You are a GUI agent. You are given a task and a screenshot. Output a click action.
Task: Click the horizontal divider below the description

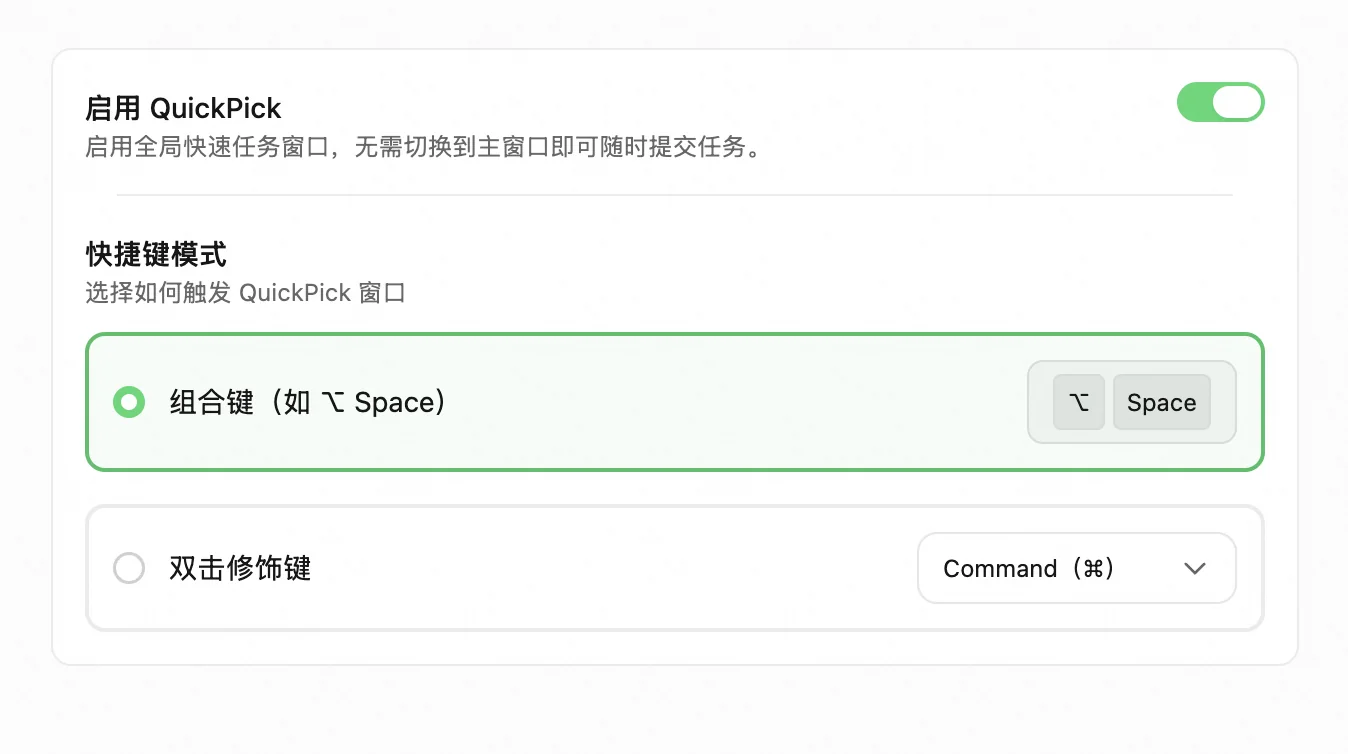pos(675,195)
